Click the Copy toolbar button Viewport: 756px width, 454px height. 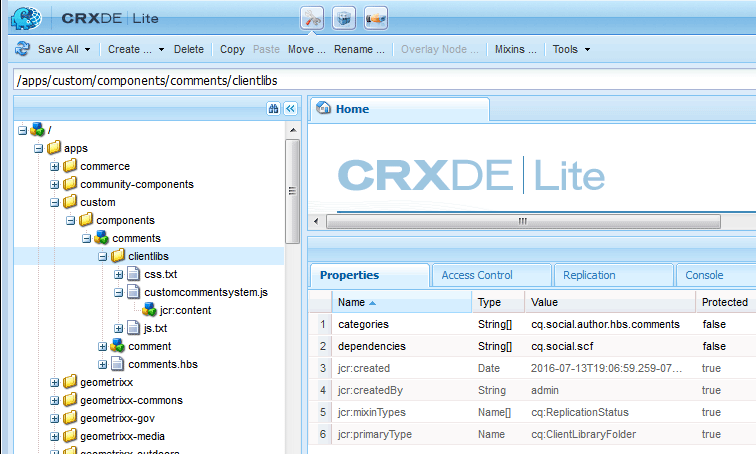pyautogui.click(x=232, y=49)
